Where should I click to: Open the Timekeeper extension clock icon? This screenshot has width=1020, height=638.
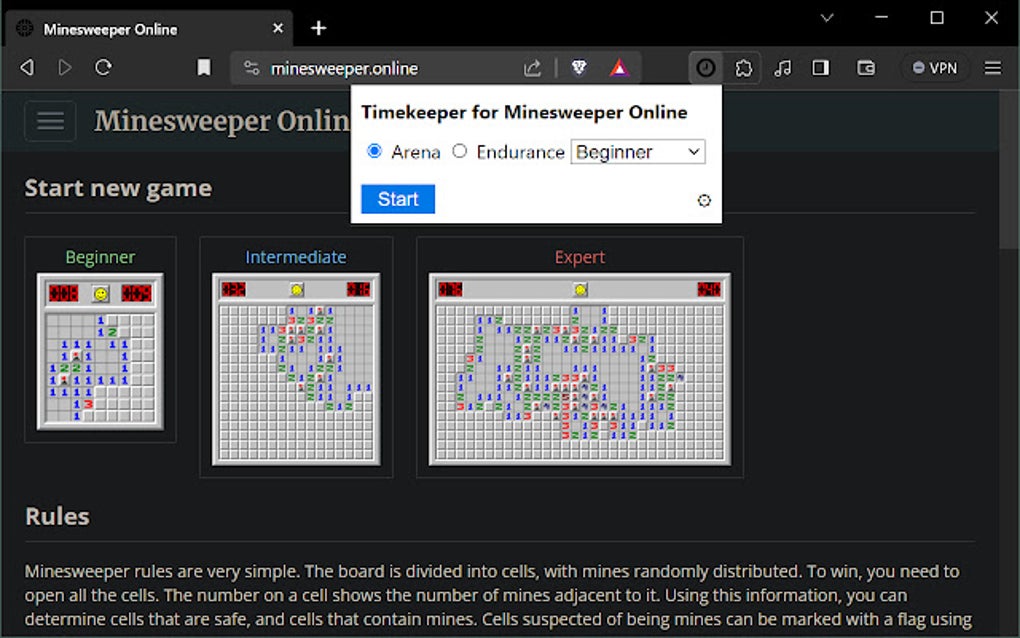tap(706, 67)
